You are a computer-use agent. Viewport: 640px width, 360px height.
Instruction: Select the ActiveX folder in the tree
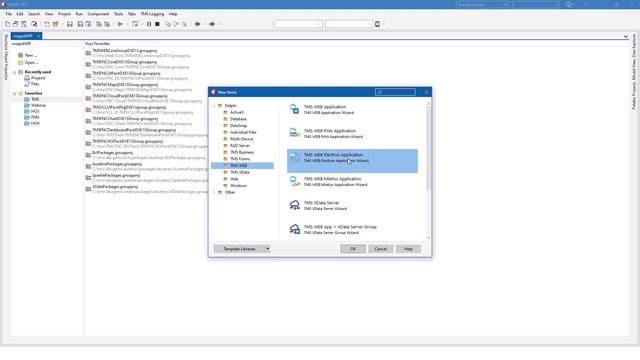tap(237, 112)
